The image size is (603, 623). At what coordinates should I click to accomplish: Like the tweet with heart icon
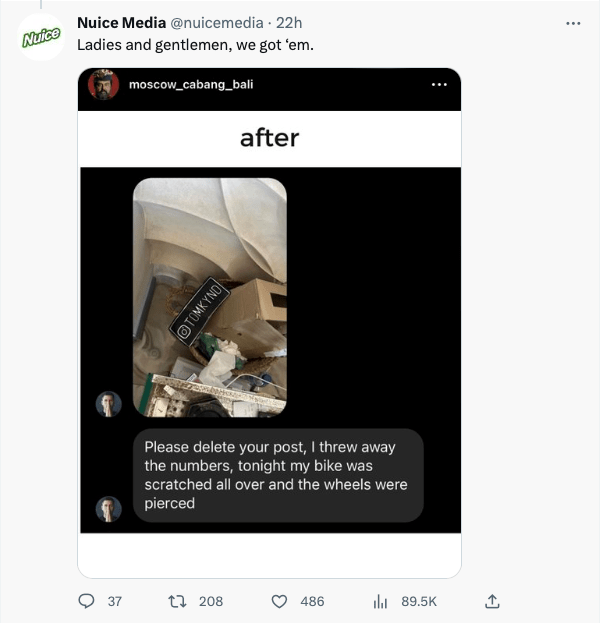point(280,601)
